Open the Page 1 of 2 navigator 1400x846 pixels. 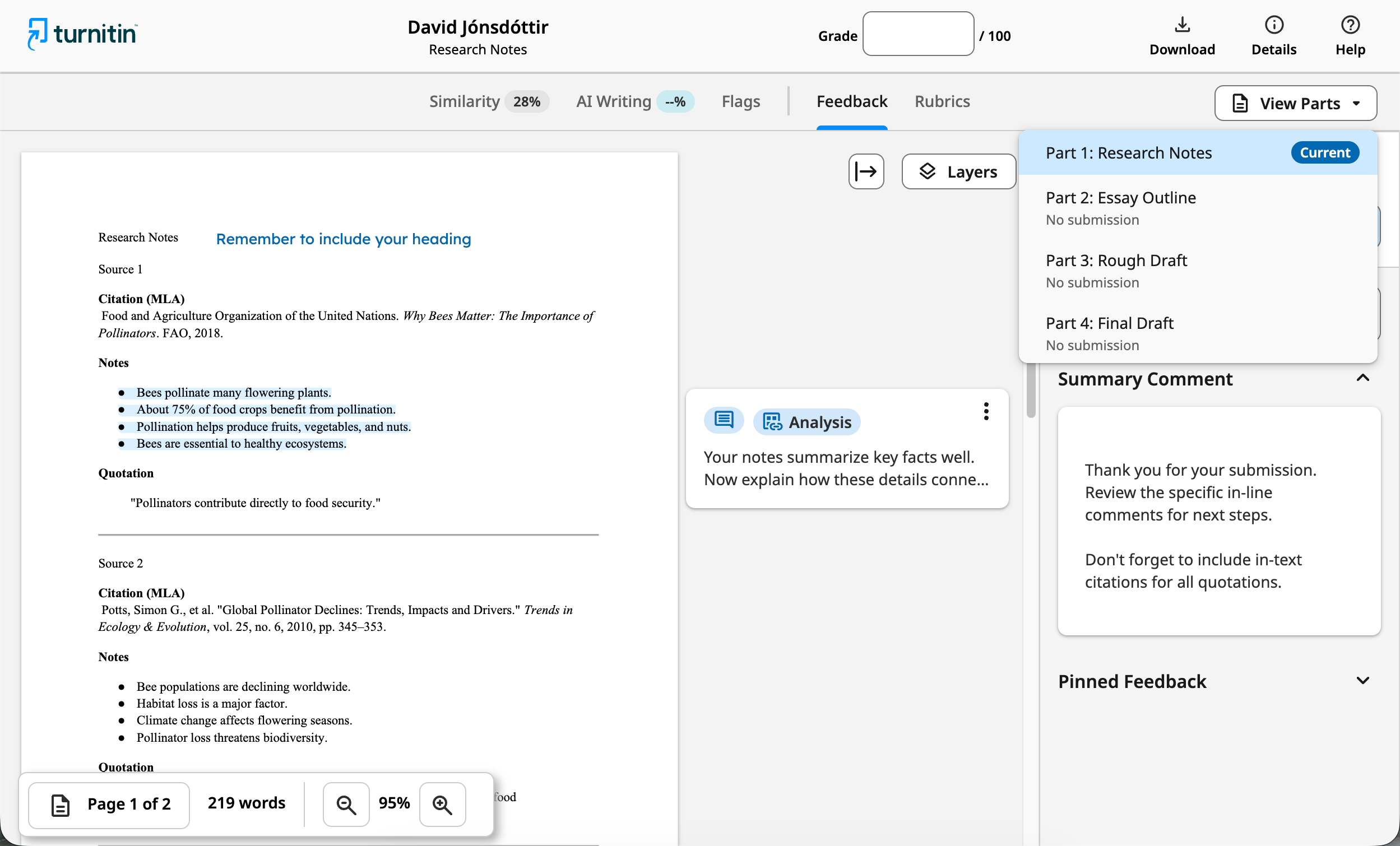point(109,805)
